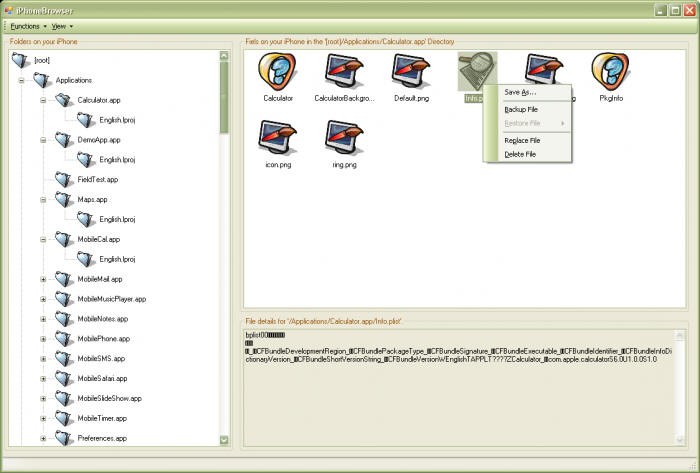
Task: Select the highlighted Info.plist file icon
Action: [x=477, y=71]
